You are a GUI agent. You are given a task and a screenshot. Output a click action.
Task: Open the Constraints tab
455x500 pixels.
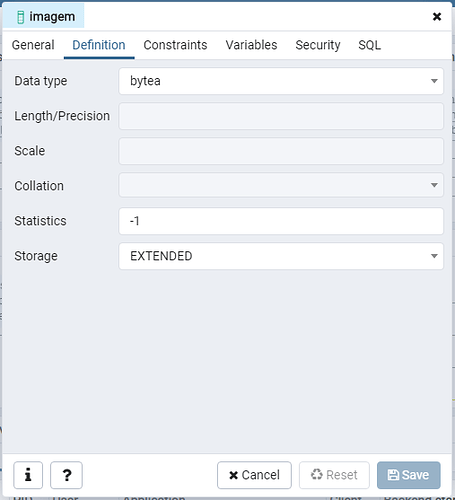(175, 45)
